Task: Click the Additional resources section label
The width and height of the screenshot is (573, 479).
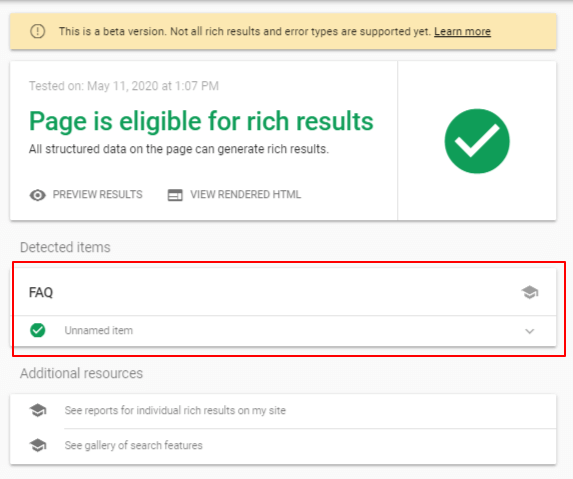Action: 81,373
